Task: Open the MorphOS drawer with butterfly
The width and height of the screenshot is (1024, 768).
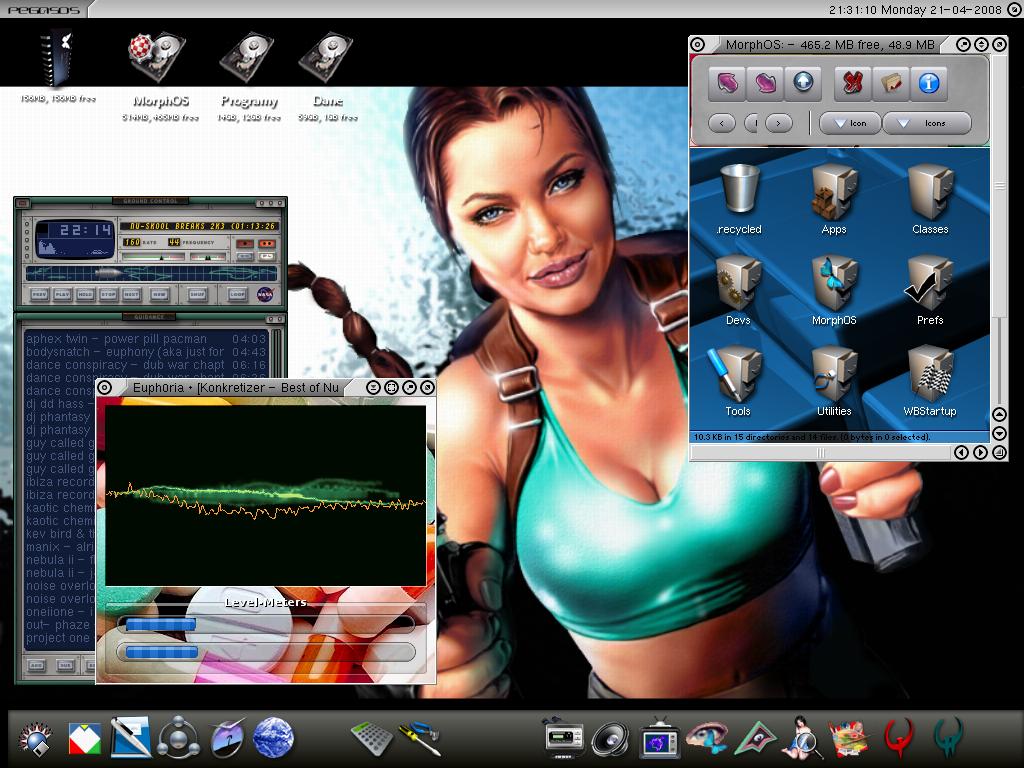Action: (834, 291)
